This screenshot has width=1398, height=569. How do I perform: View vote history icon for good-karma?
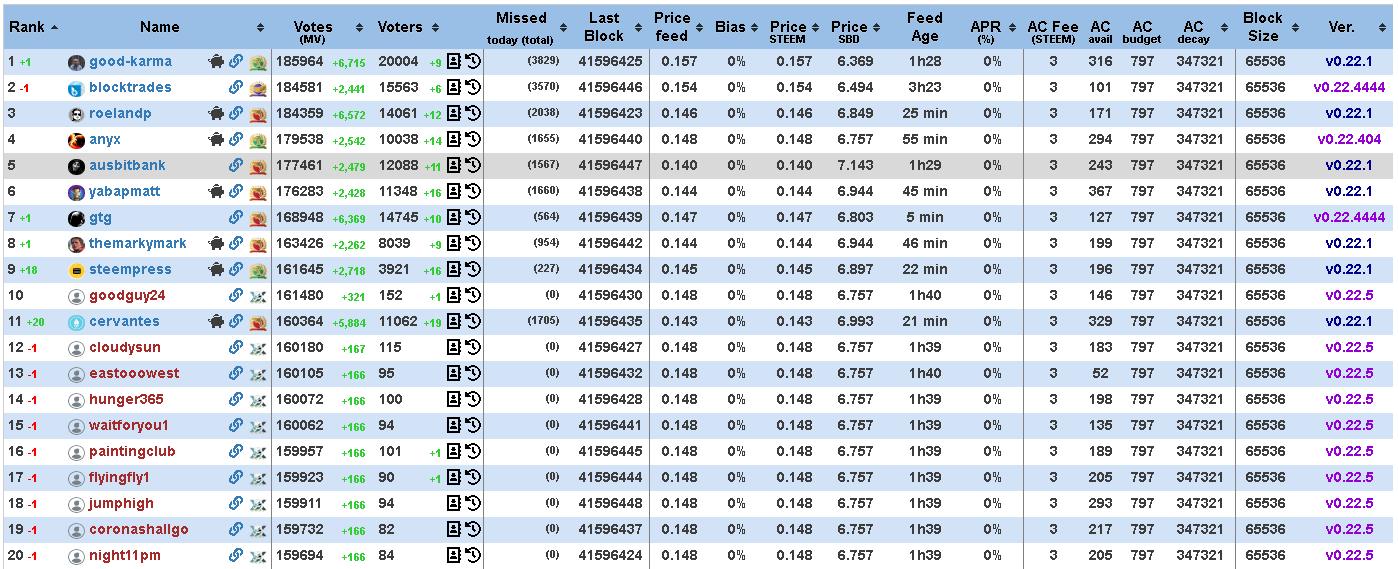coord(473,61)
